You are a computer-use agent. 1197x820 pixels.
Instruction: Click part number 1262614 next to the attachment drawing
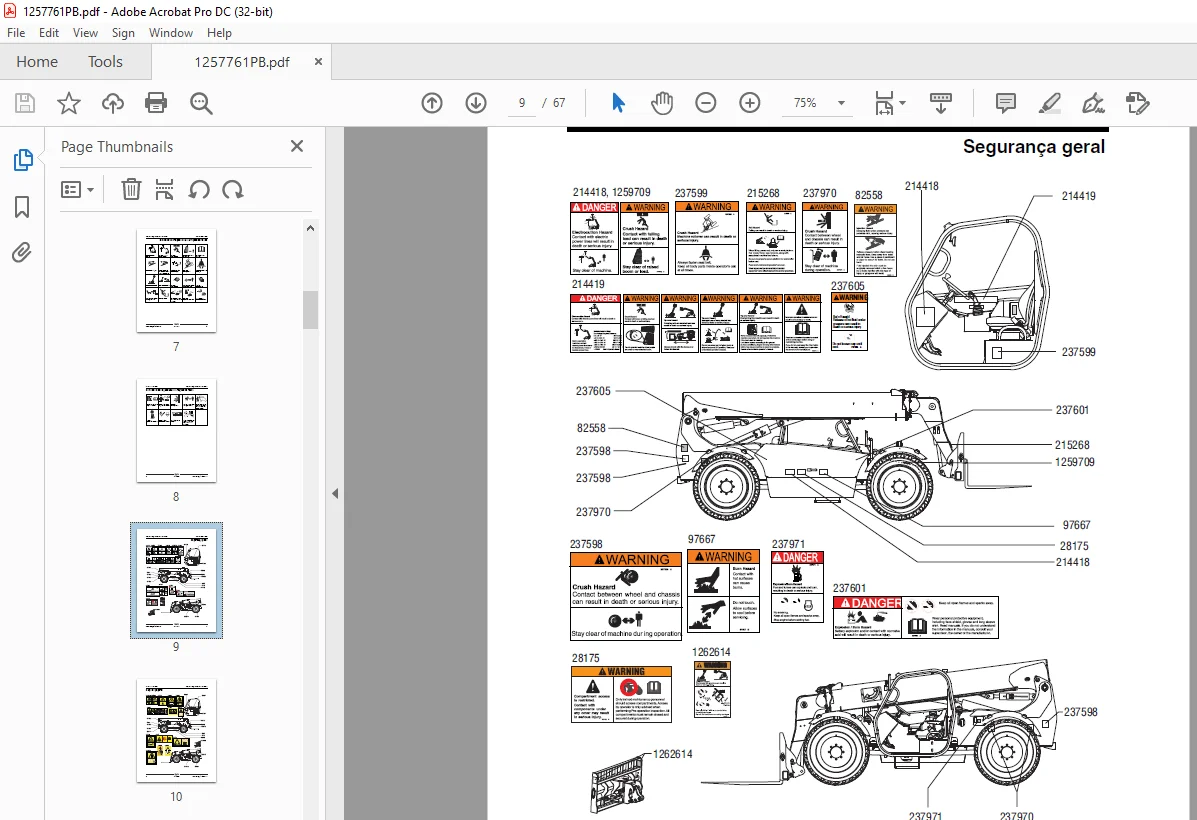[x=673, y=754]
